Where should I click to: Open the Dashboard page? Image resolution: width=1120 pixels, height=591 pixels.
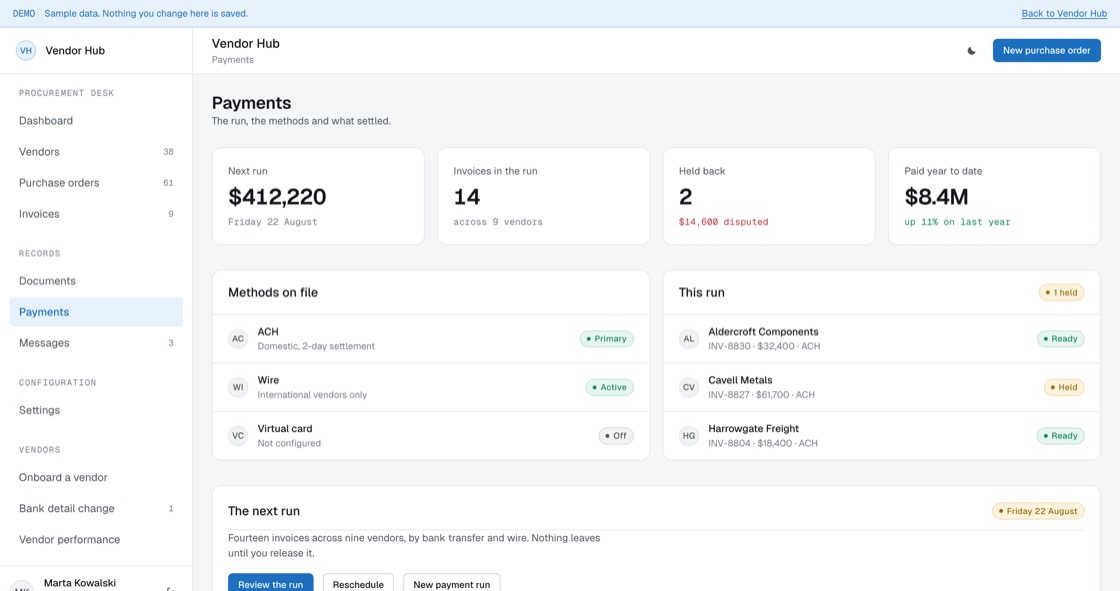pyautogui.click(x=96, y=121)
